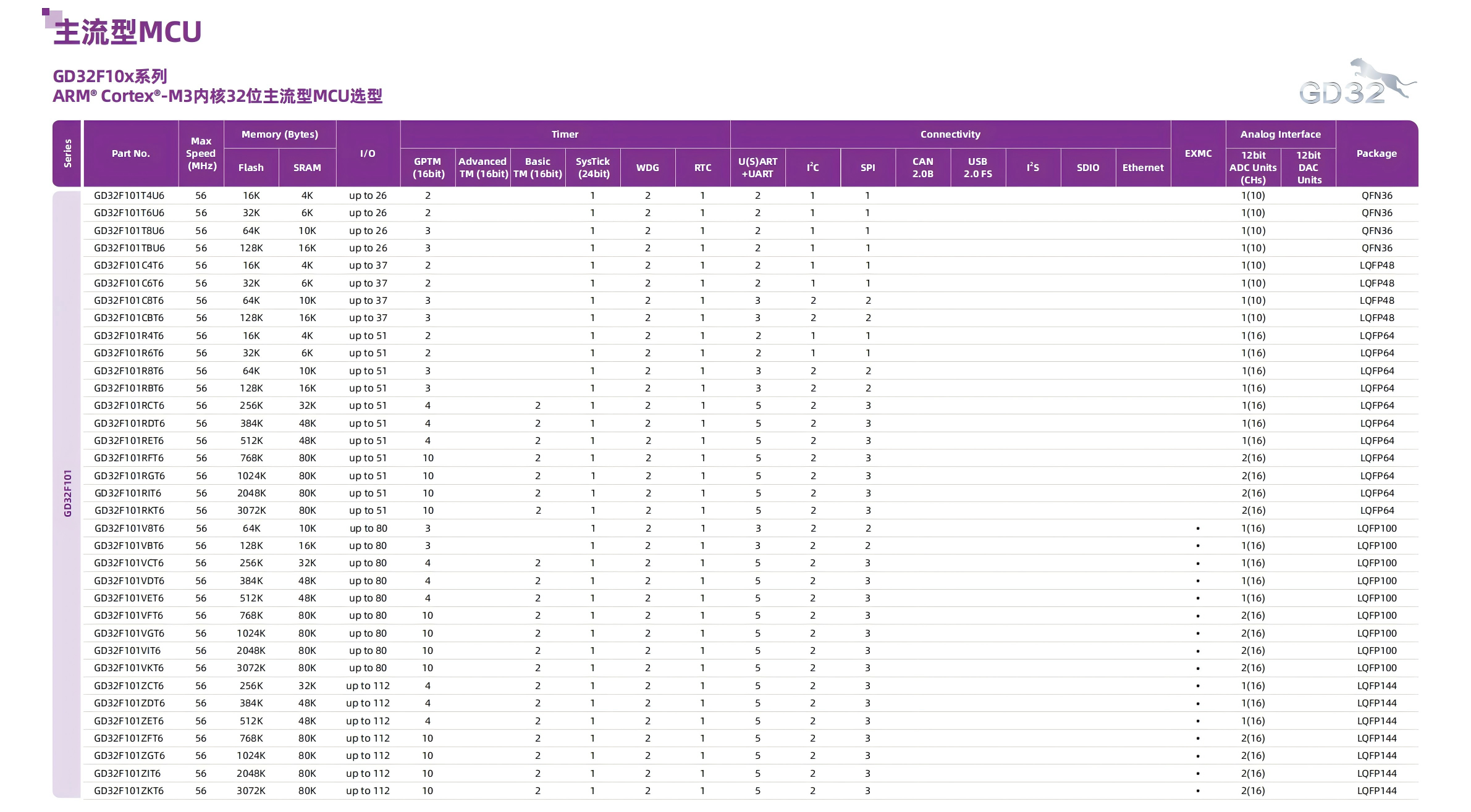Screen dimensions: 1471x812
Task: Click the 主流型MCU page title
Action: 127,32
